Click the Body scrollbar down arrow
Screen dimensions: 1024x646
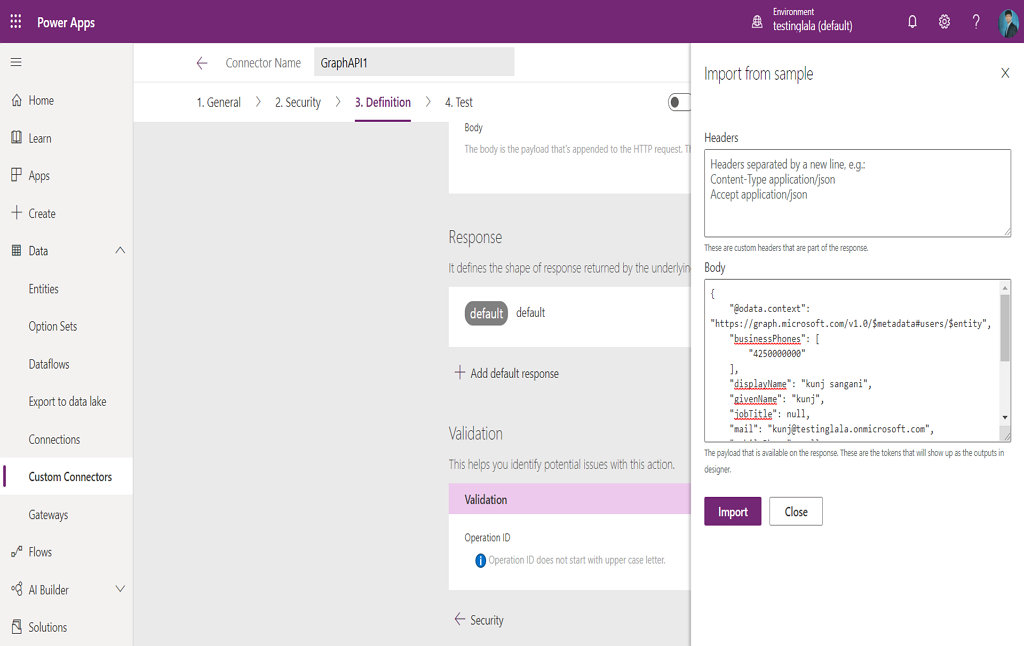pyautogui.click(x=1004, y=417)
